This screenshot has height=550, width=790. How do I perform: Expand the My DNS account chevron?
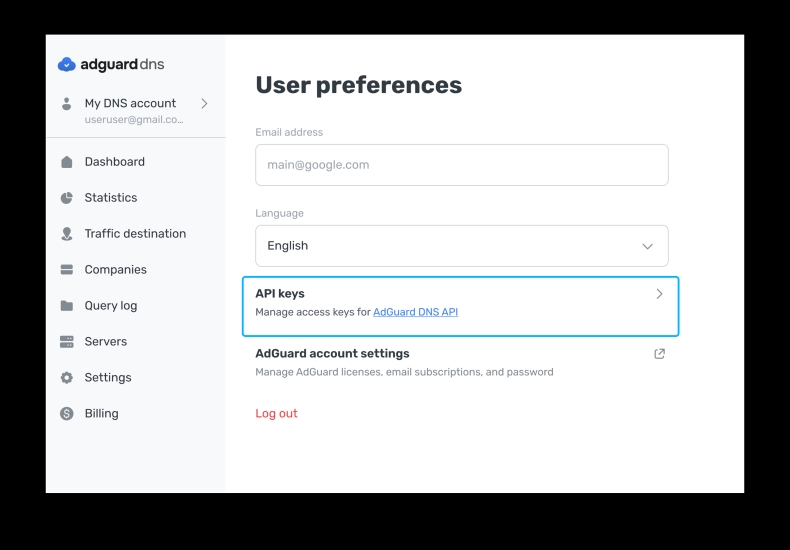click(204, 103)
